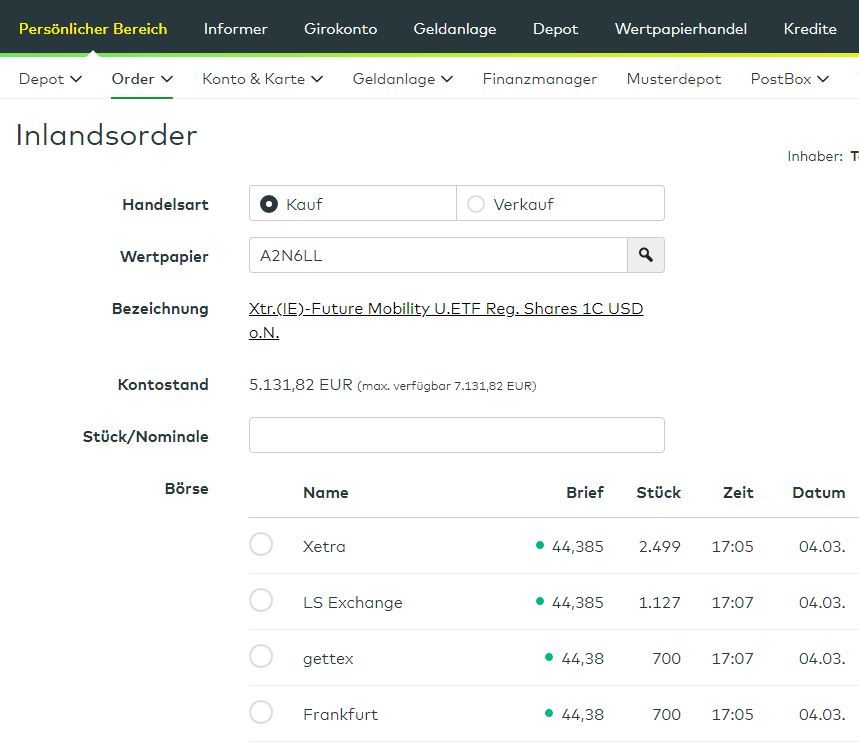Select the Verkauf radio button
Screen dimensions: 859x756
476,204
